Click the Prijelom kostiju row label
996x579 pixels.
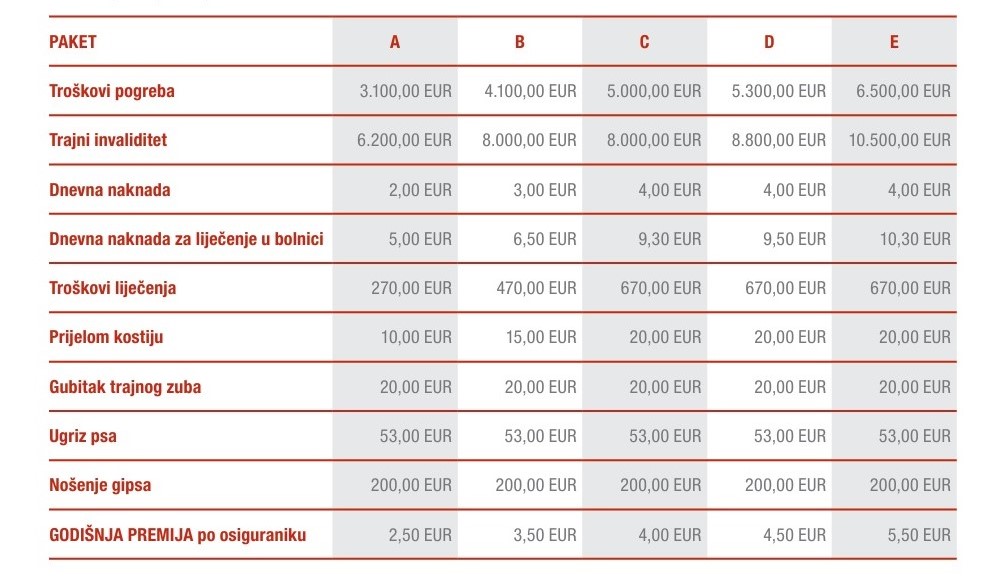click(106, 337)
